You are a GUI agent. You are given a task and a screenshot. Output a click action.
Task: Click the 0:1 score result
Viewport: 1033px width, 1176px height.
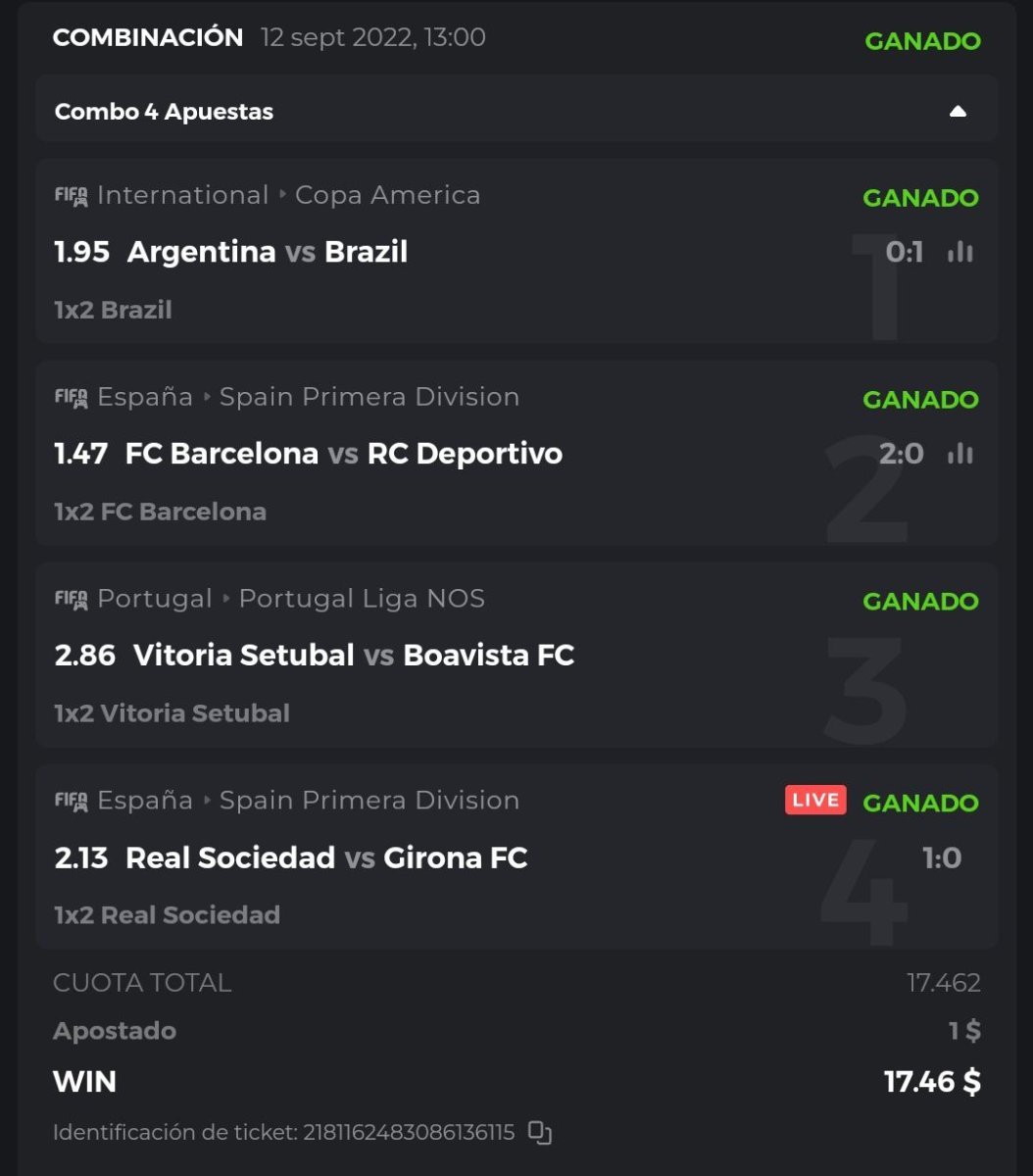point(904,253)
